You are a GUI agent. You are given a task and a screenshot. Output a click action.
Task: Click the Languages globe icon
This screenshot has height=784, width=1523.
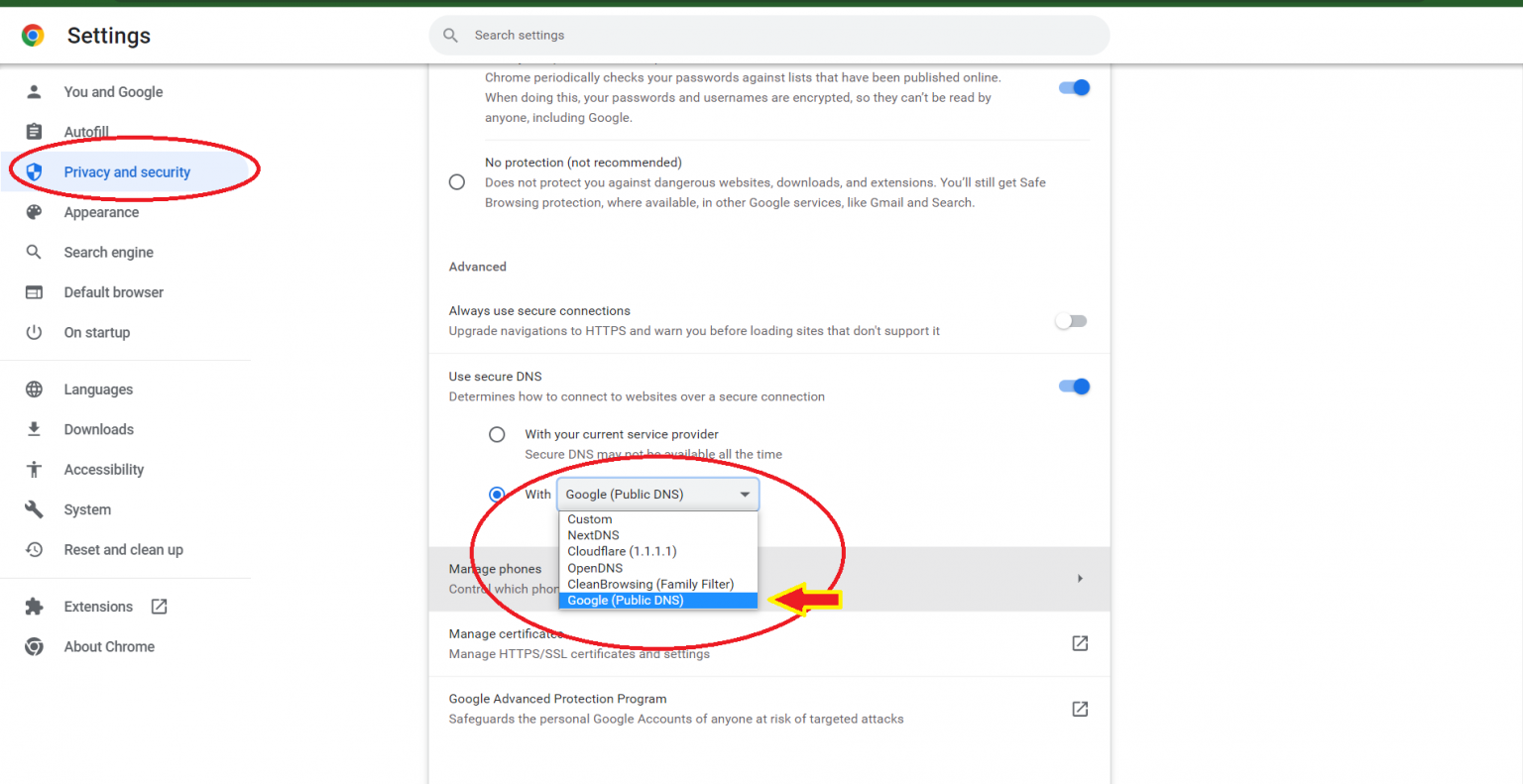pos(34,390)
